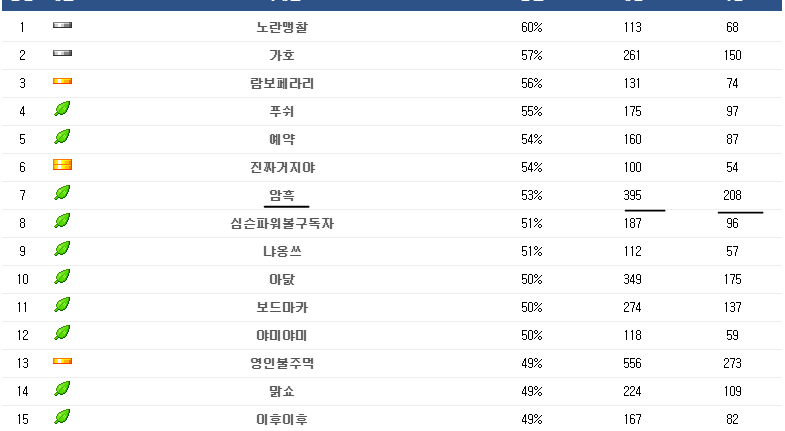The height and width of the screenshot is (431, 785).
Task: Click the gold bar icon next to 람보페라리
Action: (62, 83)
